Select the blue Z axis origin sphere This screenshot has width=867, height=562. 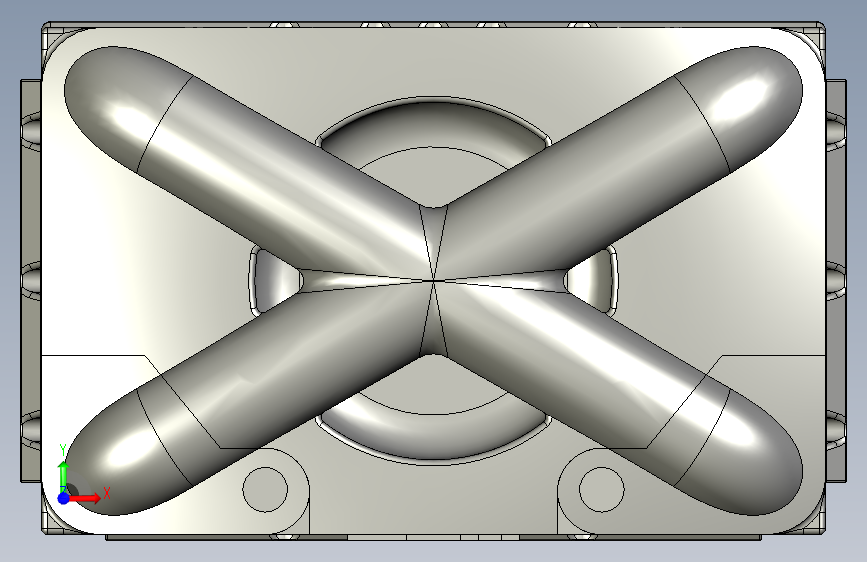coord(64,498)
